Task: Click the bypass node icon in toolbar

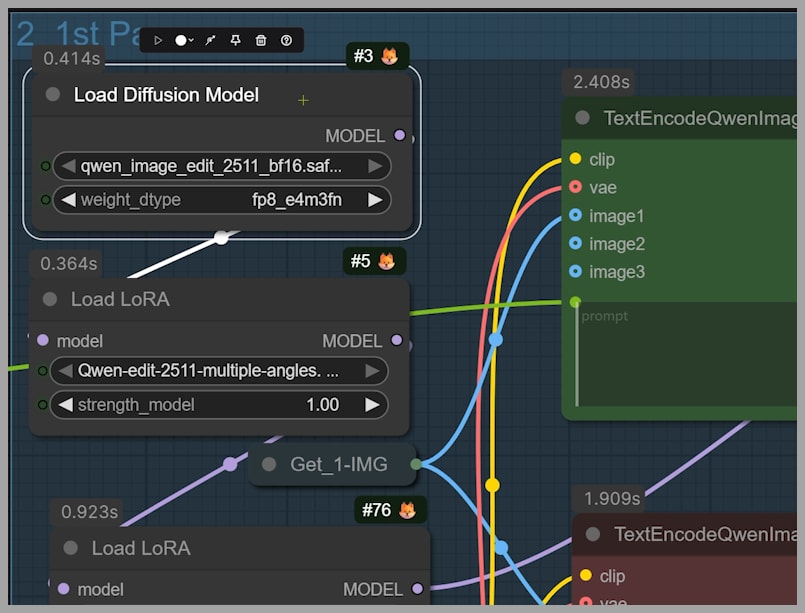Action: point(210,40)
